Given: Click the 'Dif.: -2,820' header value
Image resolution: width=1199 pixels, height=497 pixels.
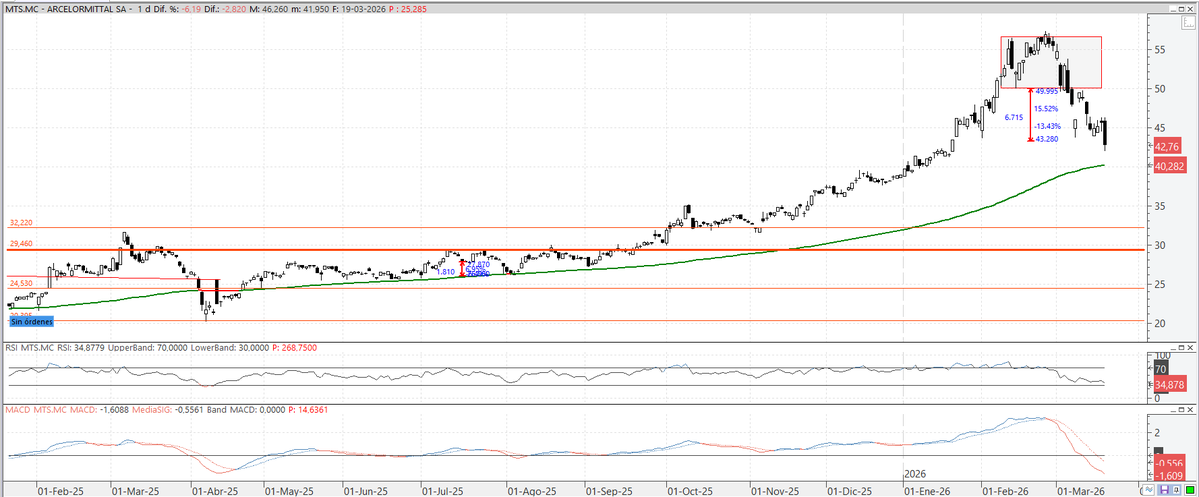Looking at the screenshot, I should pos(226,8).
